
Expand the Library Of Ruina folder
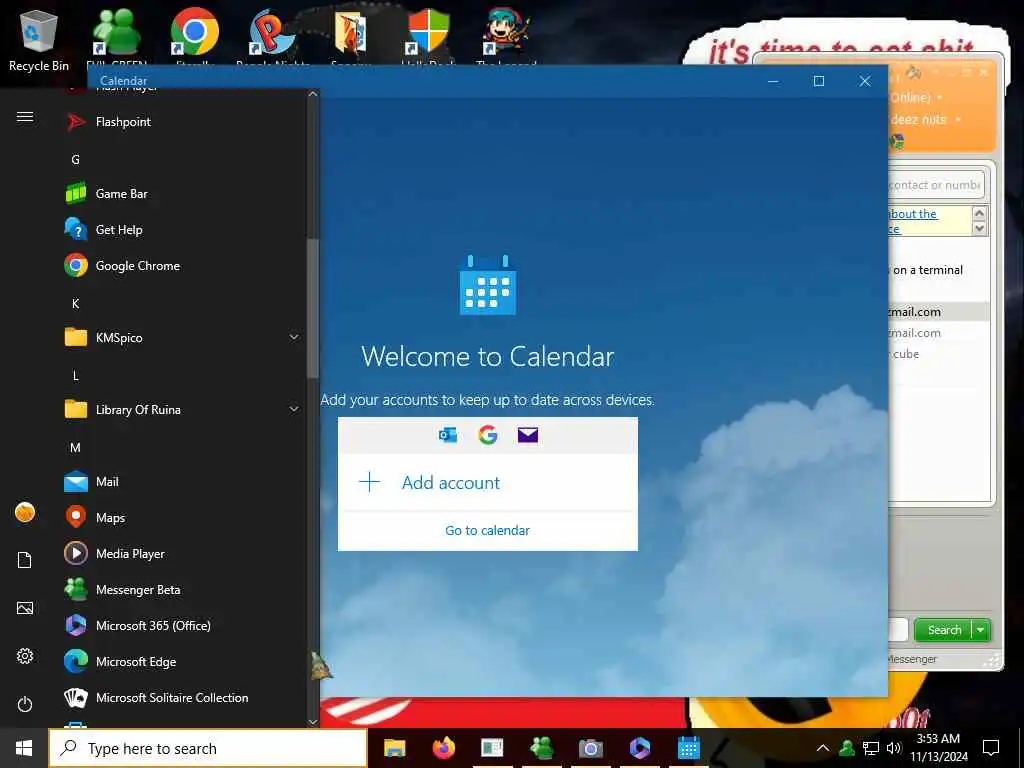click(x=294, y=409)
